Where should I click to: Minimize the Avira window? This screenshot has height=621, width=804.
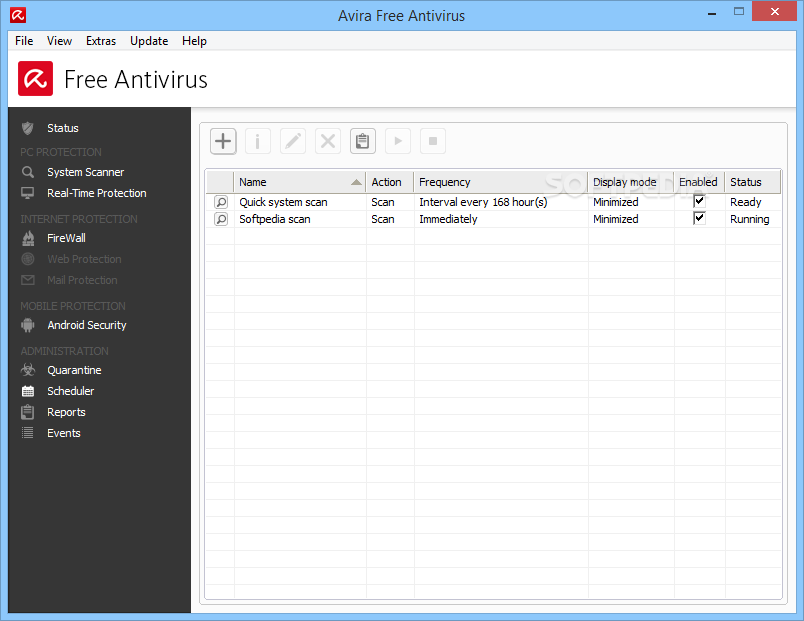(x=712, y=13)
